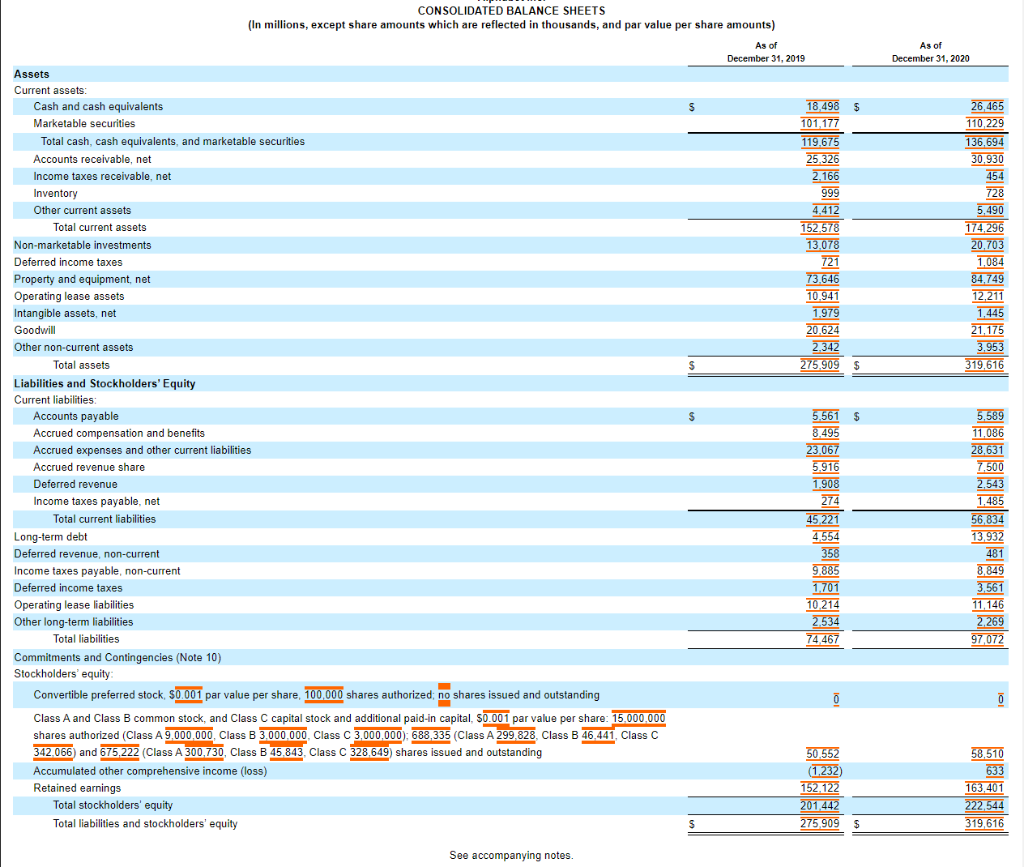
Task: Select the Total liabilities value 97,072
Action: (990, 639)
